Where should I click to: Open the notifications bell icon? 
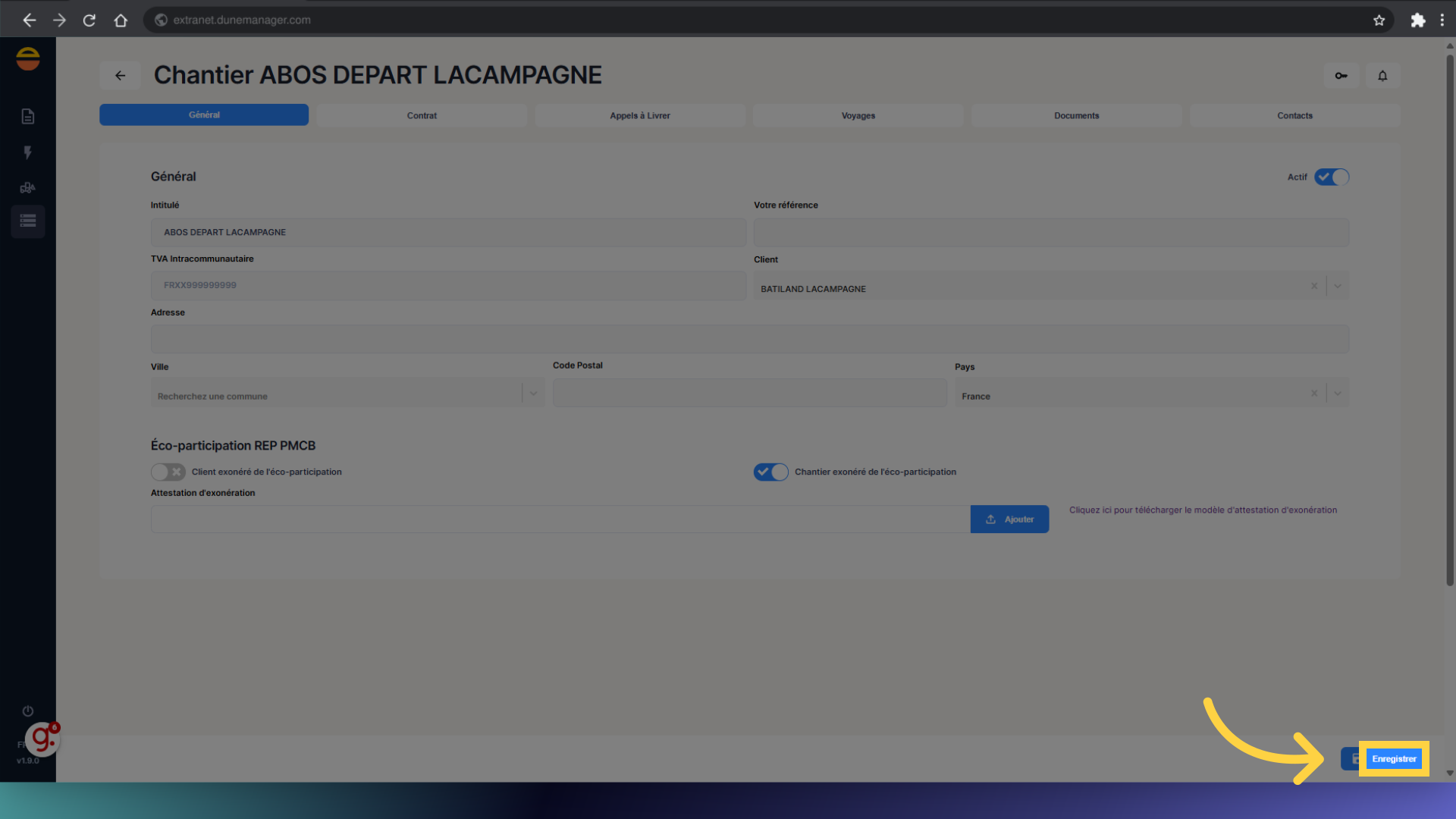tap(1382, 75)
